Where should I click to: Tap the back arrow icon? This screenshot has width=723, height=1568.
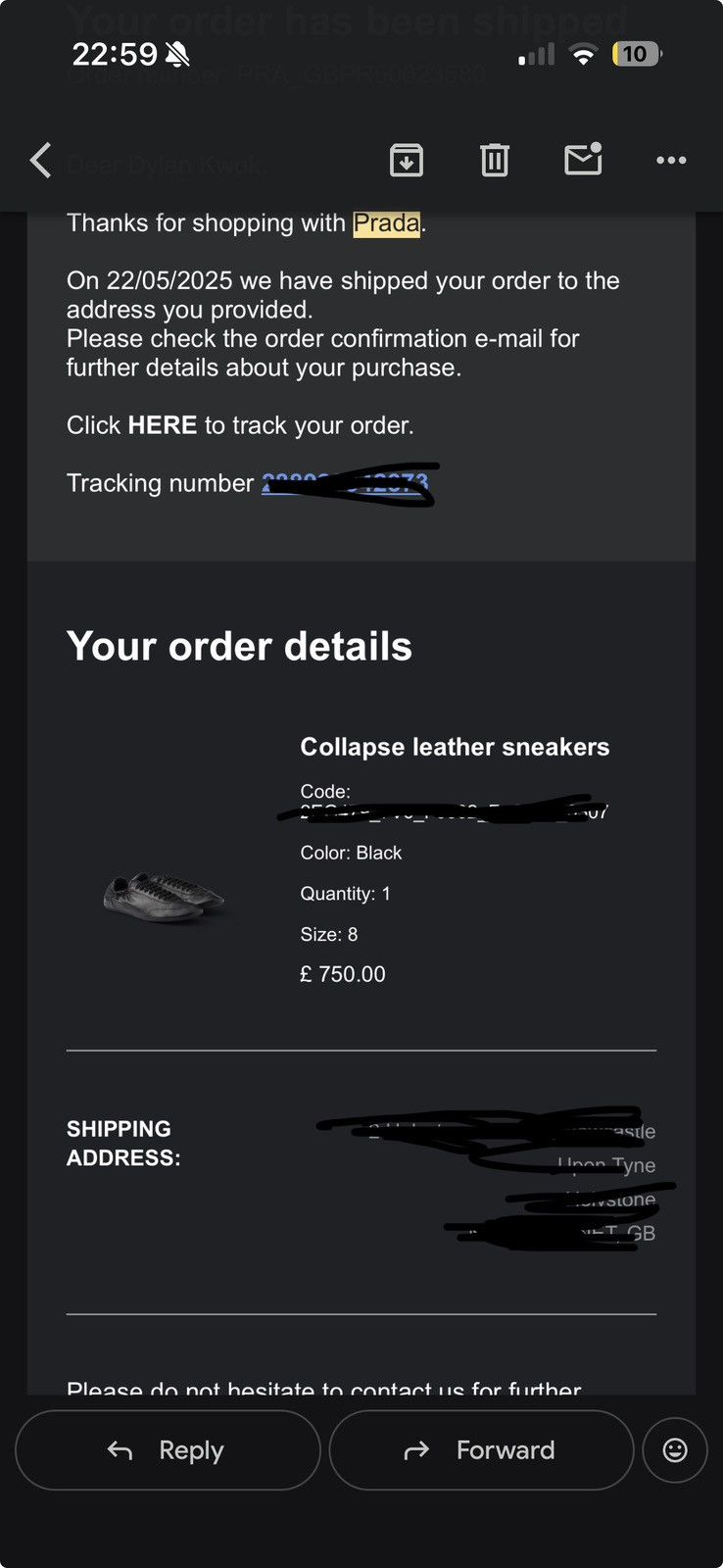tap(41, 160)
